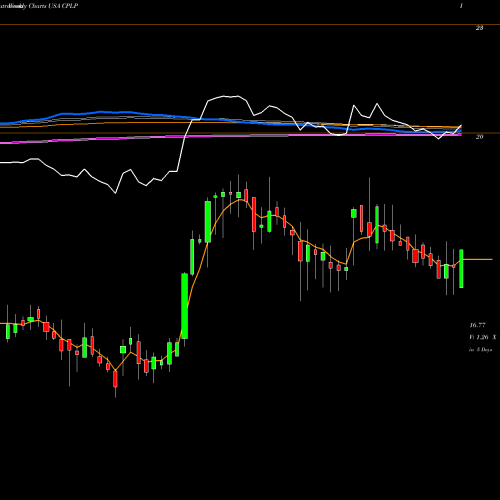Image resolution: width=500 pixels, height=500 pixels.
Task: Click the 'V: 1.26 X' volume text
Action: pyautogui.click(x=483, y=337)
